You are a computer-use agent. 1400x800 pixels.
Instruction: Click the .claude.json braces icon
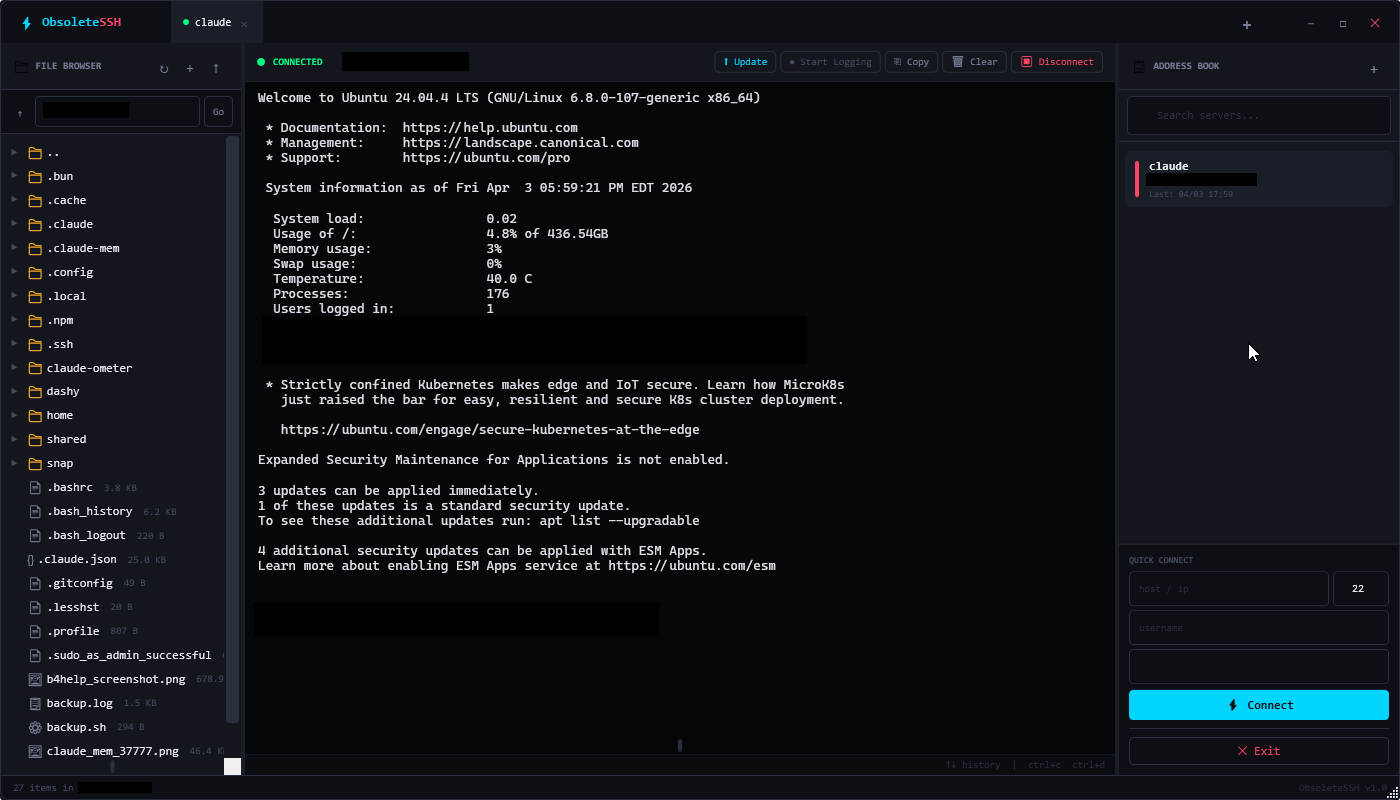[30, 560]
